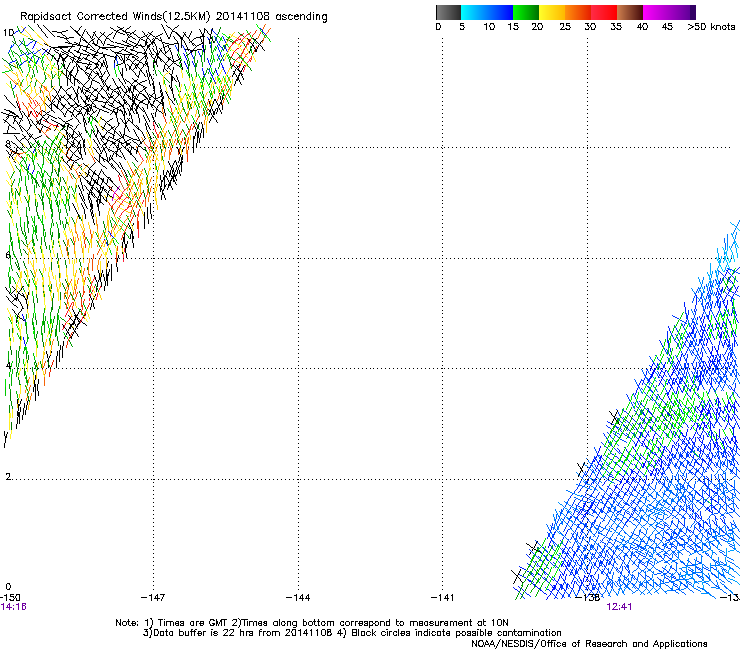Screen dimensions: 740x650
Task: Click the longitude label '-150'
Action: 10,598
